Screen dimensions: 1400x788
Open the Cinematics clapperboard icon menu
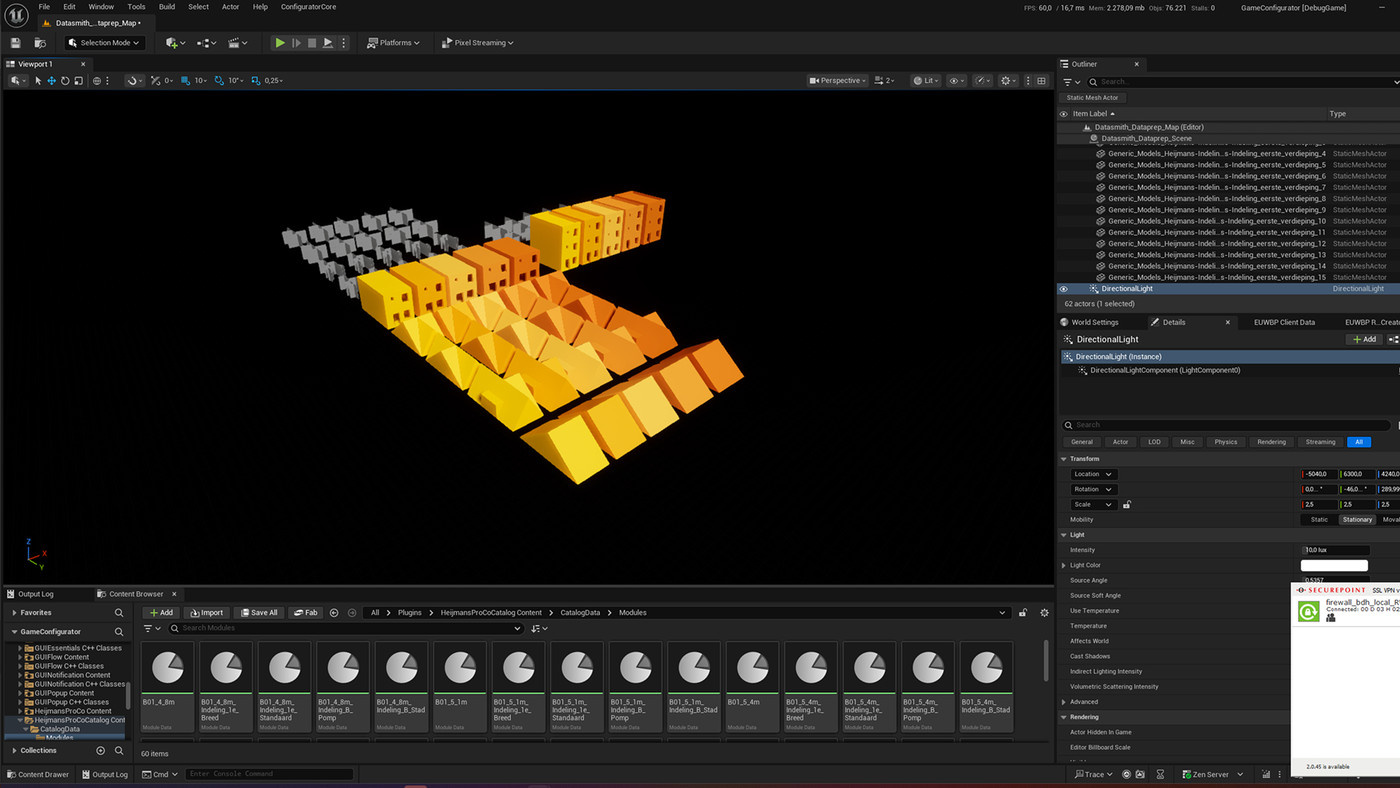point(238,43)
